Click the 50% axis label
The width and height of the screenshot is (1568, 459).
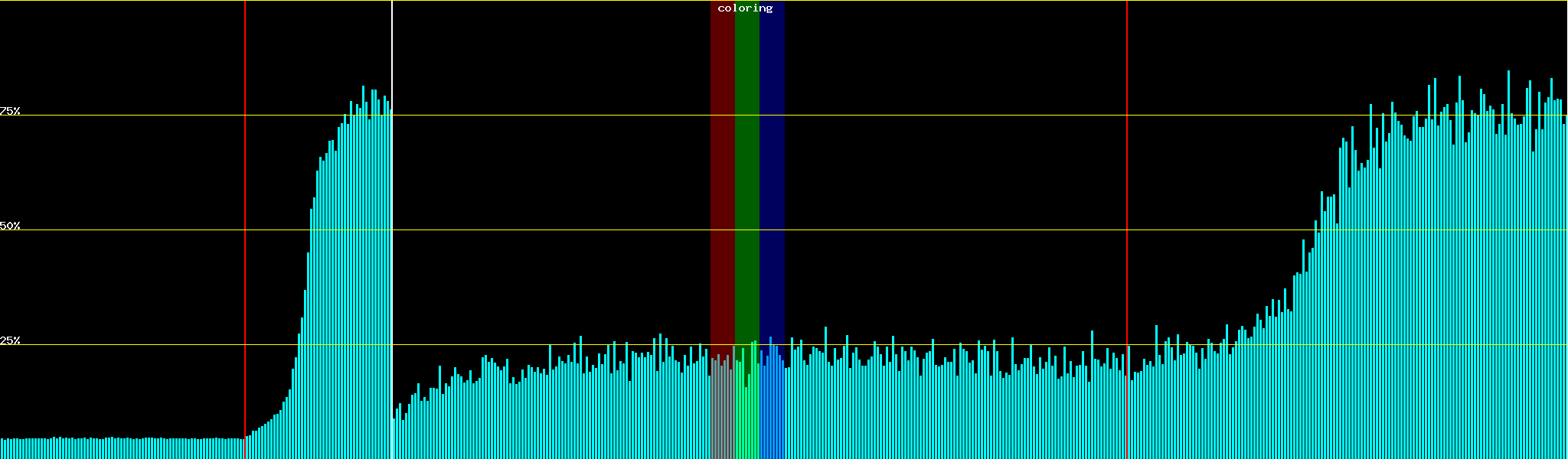point(10,226)
